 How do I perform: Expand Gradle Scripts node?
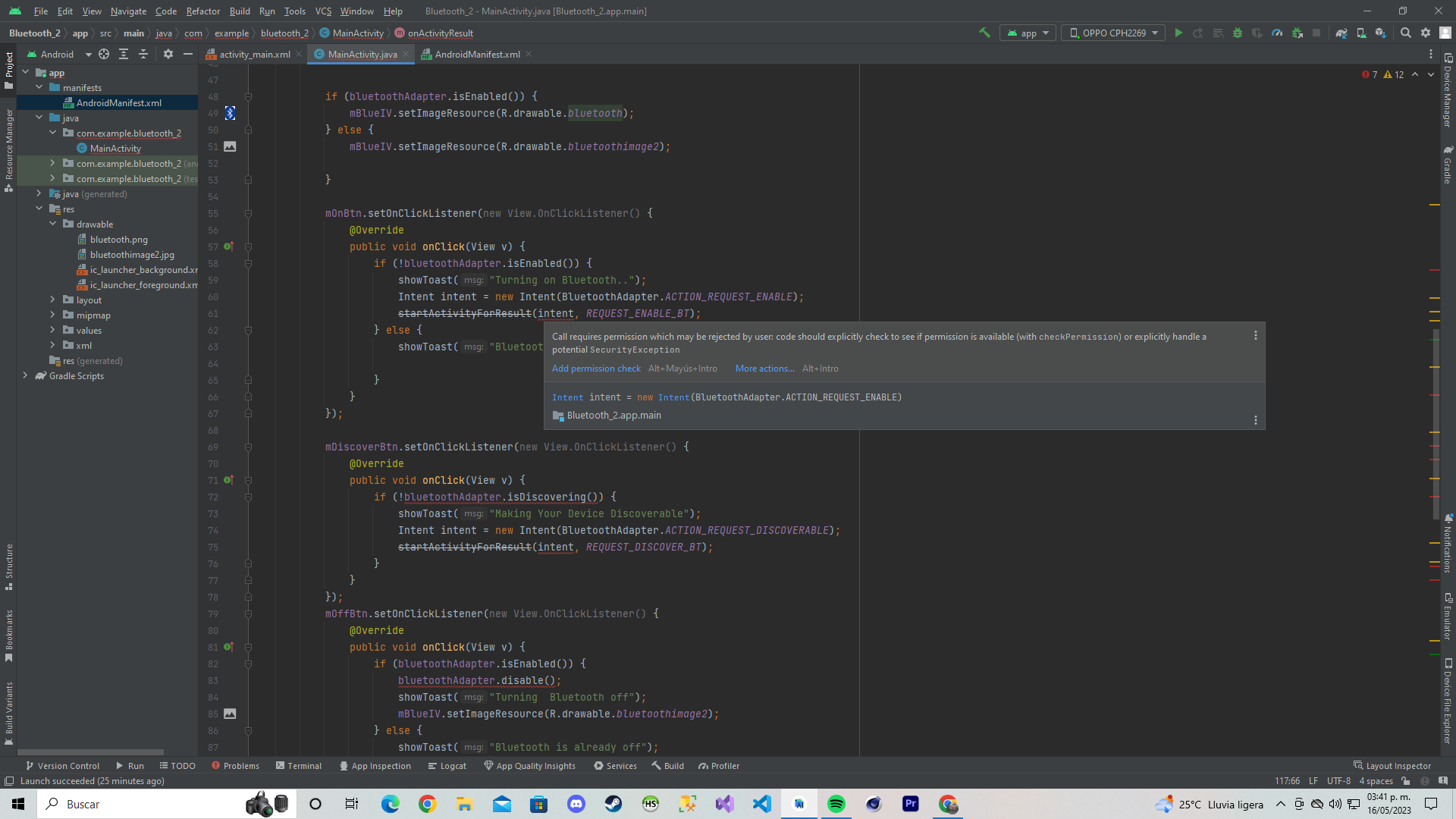coord(26,375)
